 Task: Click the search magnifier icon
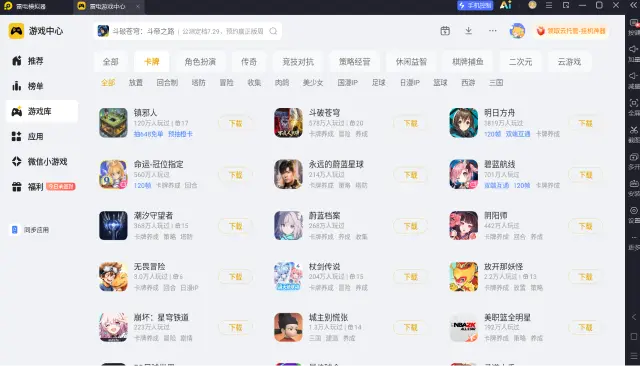(273, 31)
